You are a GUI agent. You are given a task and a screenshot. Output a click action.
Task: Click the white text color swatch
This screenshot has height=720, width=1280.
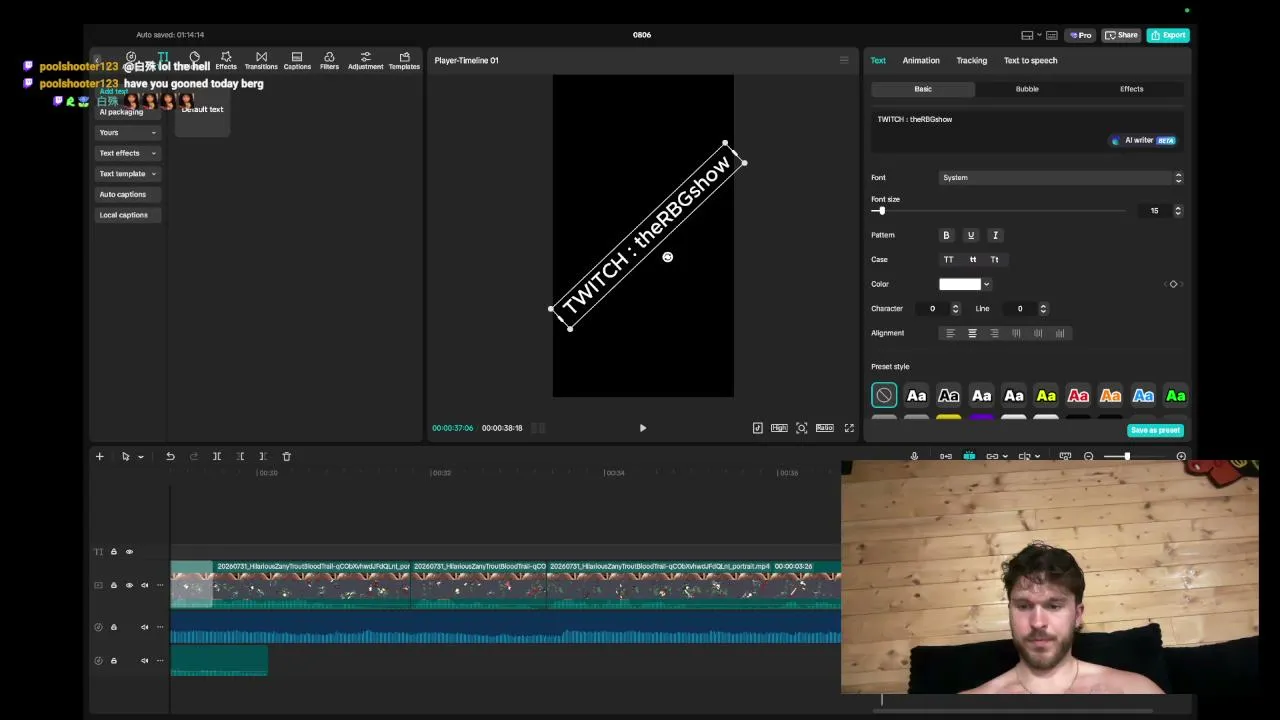click(x=959, y=284)
